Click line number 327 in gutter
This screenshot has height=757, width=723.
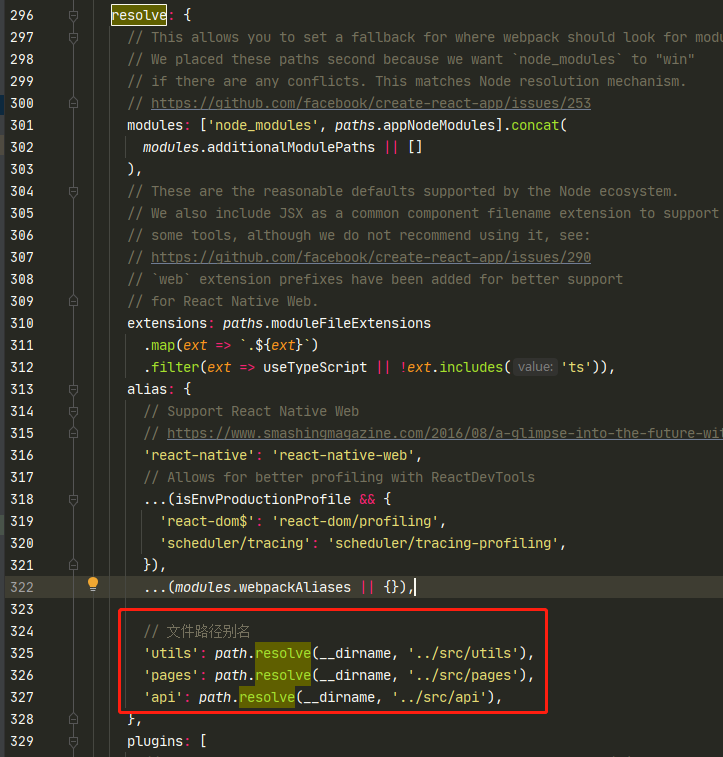tap(22, 697)
